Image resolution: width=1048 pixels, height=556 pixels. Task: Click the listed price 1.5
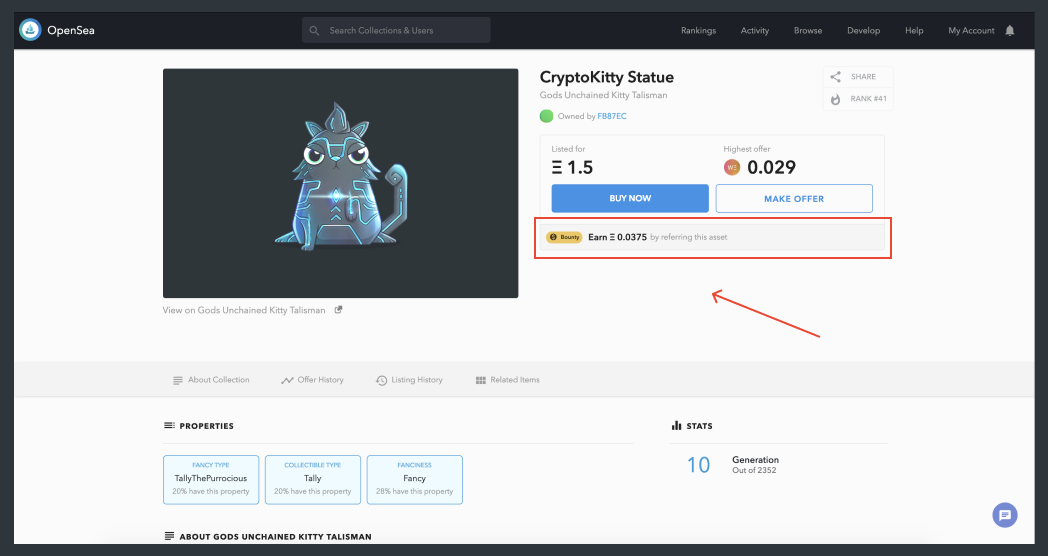click(x=572, y=168)
